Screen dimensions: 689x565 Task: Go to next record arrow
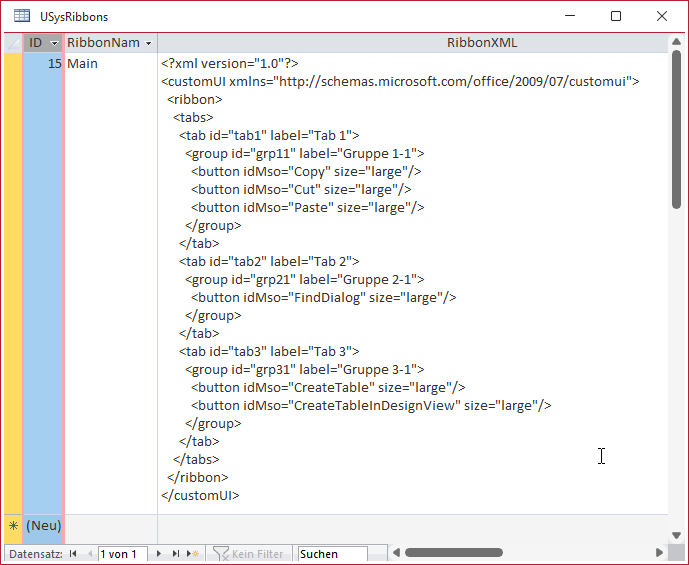point(159,554)
